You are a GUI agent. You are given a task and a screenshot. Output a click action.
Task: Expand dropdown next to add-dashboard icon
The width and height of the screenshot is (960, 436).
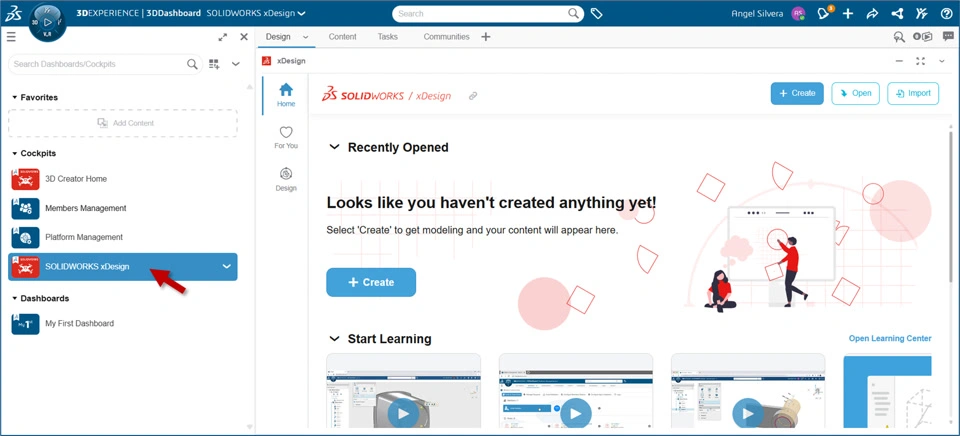tap(235, 64)
